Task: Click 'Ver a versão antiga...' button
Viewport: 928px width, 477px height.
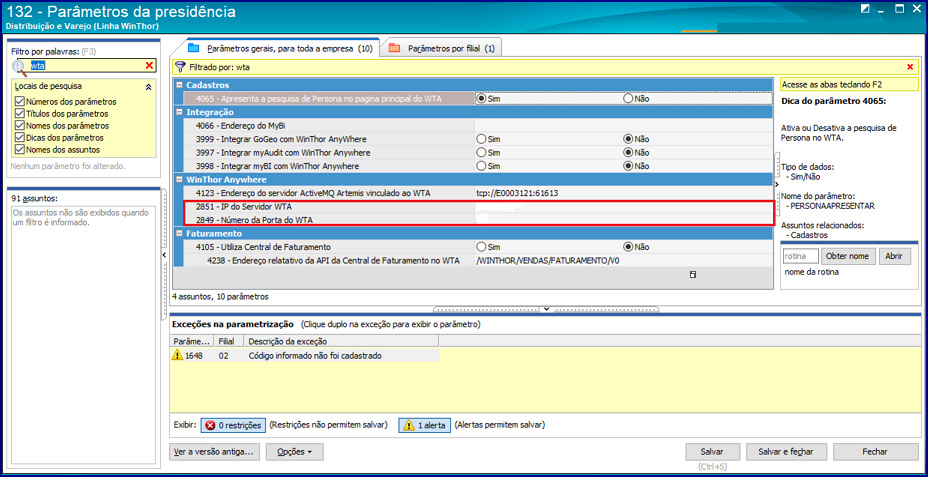Action: click(214, 452)
